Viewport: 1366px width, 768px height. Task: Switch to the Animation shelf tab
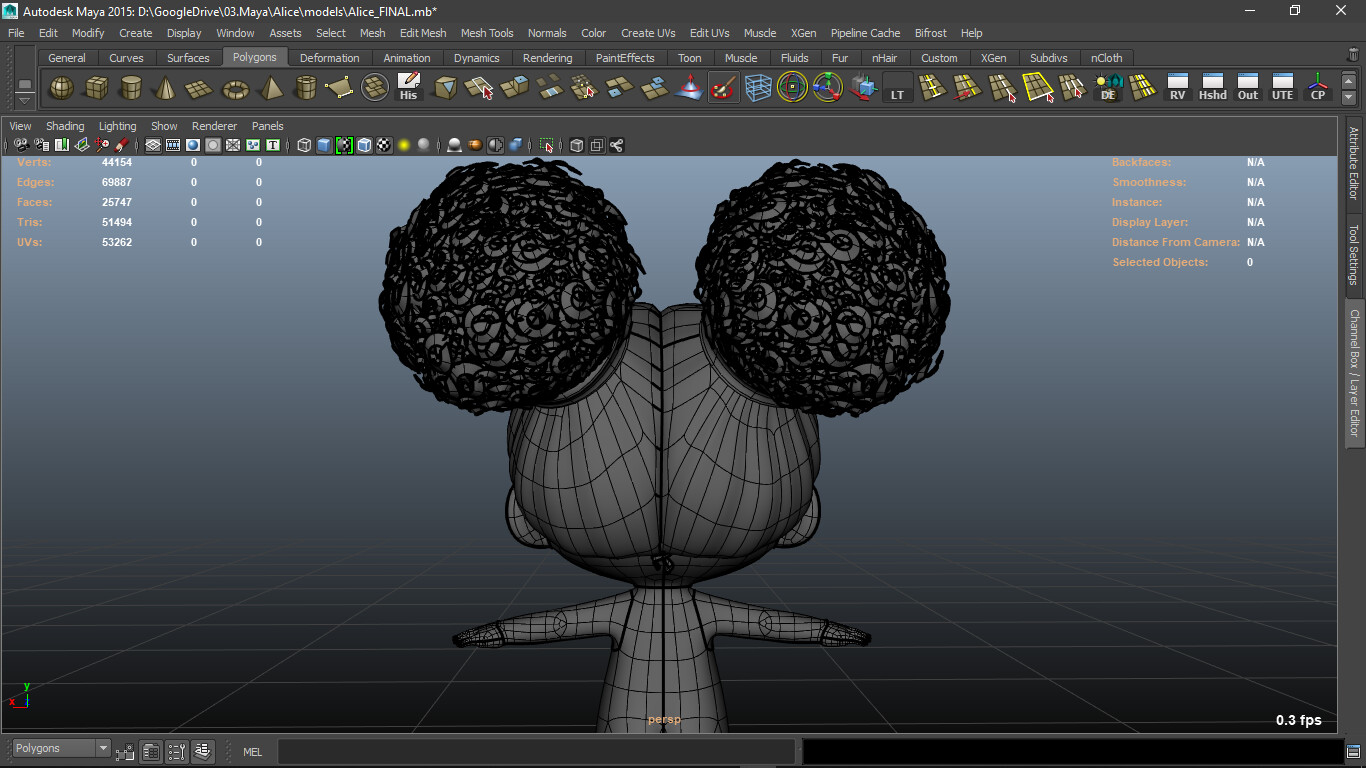pyautogui.click(x=407, y=58)
